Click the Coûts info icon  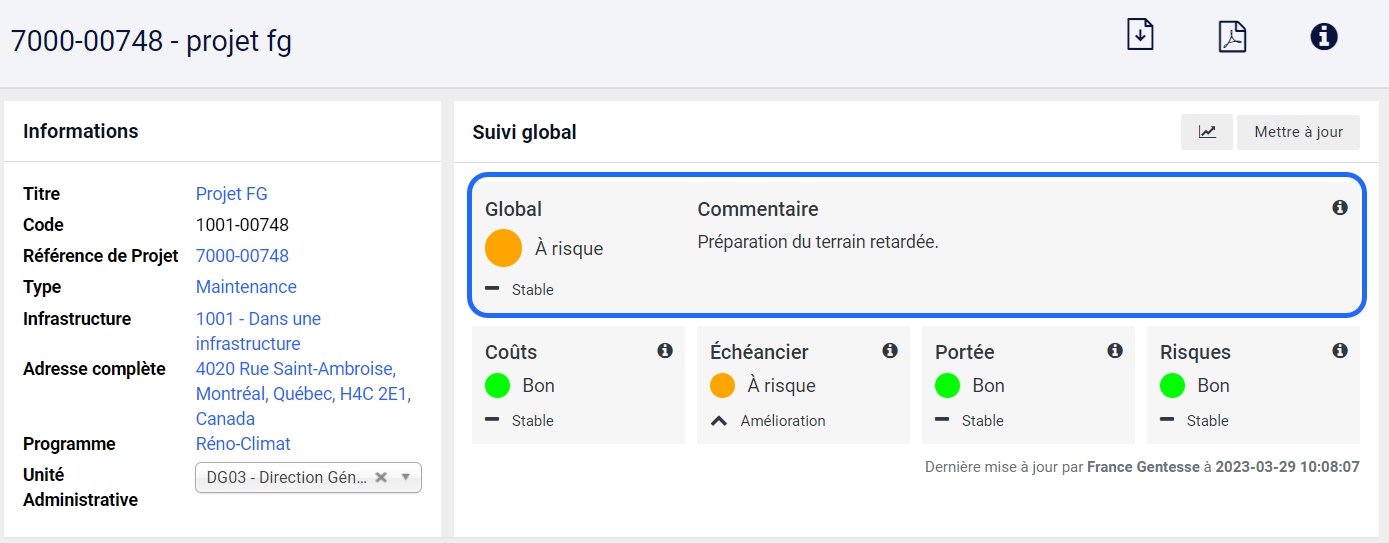point(665,351)
